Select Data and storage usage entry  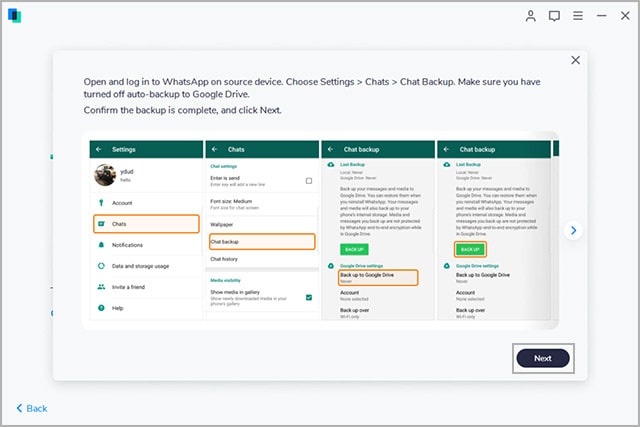click(x=146, y=266)
